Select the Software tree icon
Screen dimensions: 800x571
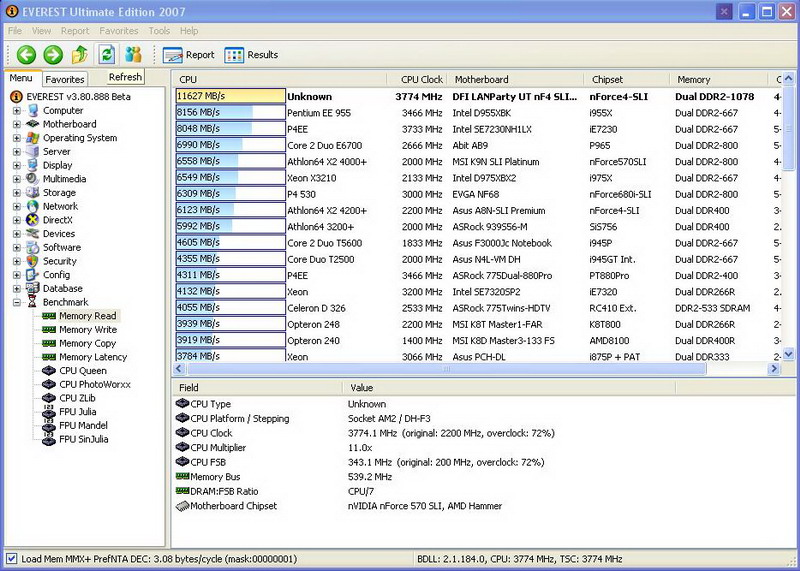pos(33,247)
